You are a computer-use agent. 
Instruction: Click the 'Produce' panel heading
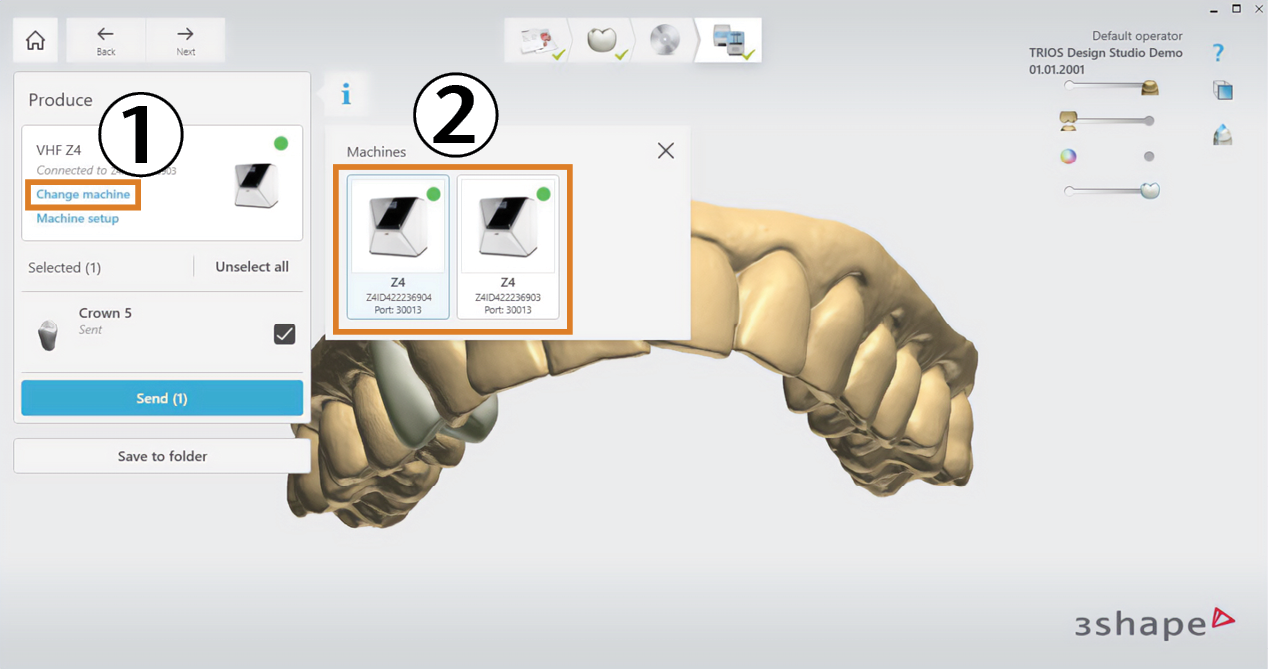tap(60, 100)
